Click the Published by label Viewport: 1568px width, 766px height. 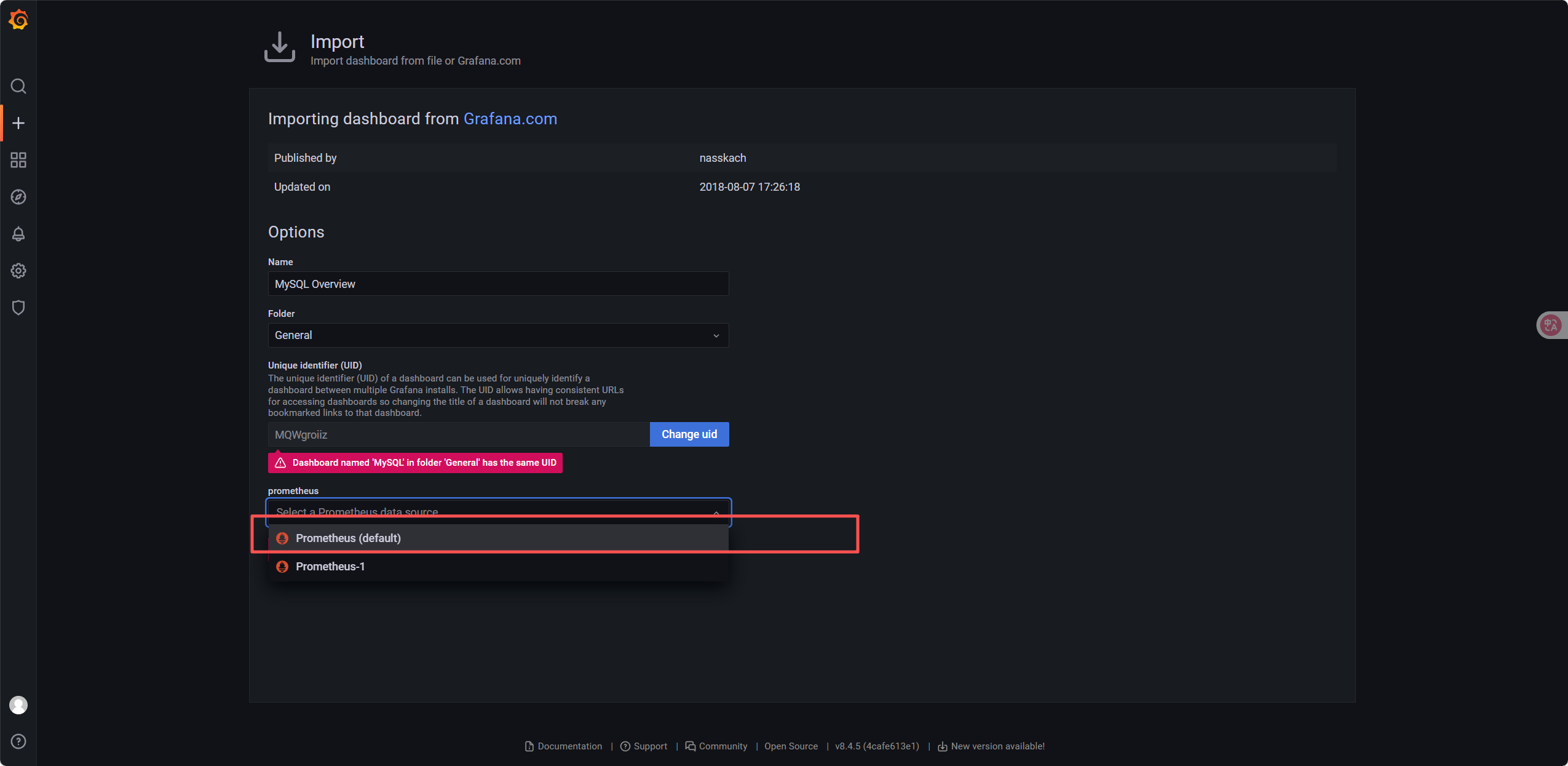(305, 158)
